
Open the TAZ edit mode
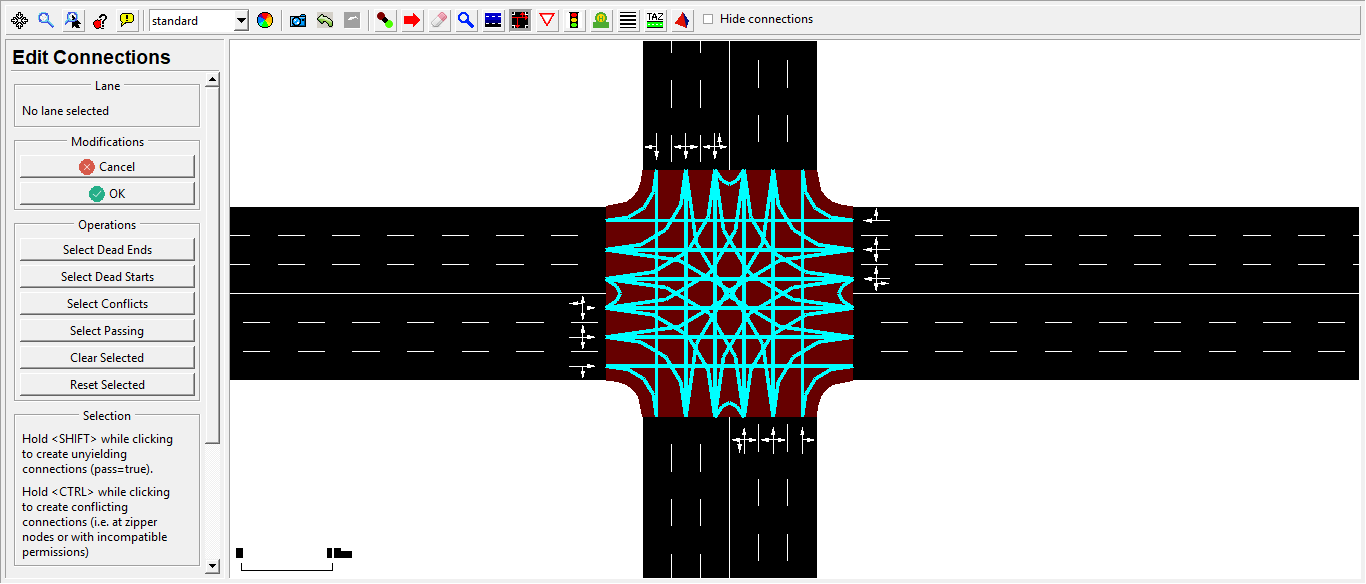point(655,20)
